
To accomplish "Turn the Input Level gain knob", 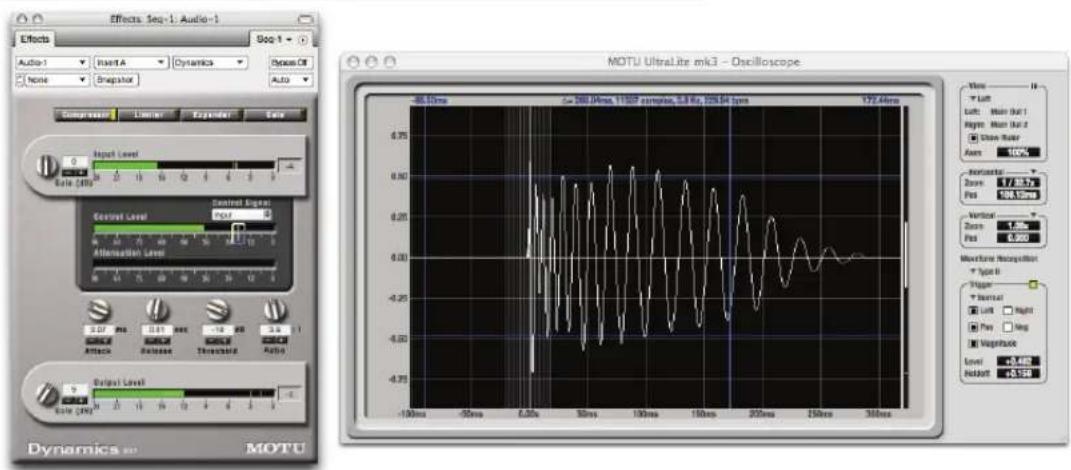I will (x=46, y=166).
